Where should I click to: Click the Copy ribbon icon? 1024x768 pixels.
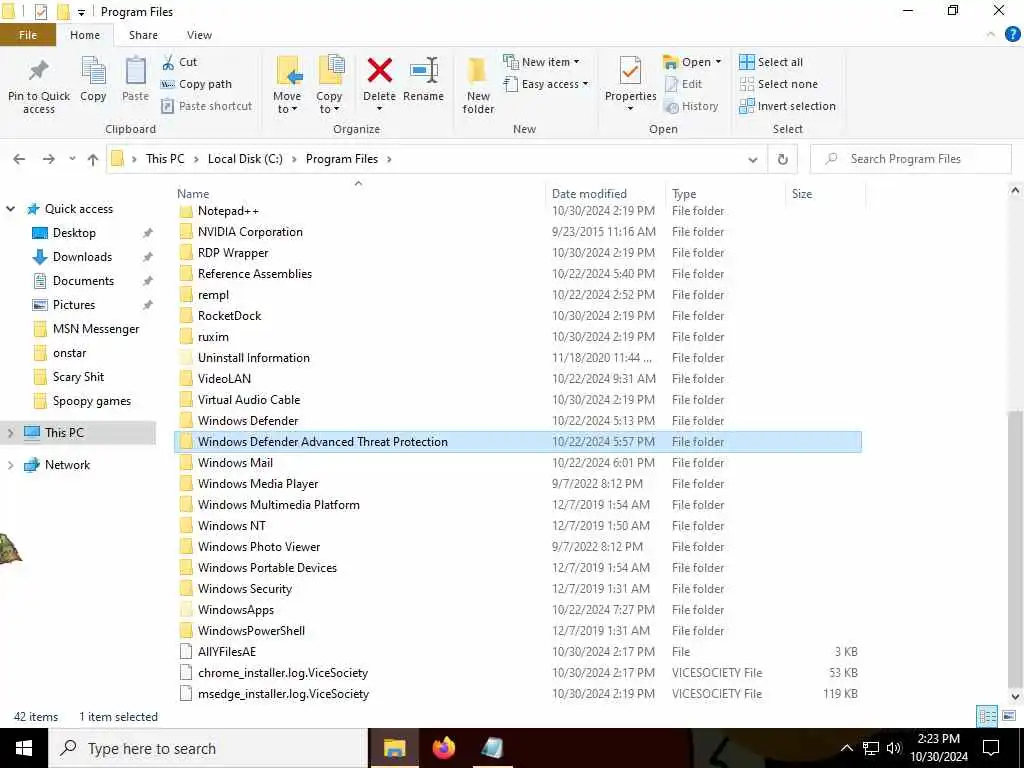point(93,71)
